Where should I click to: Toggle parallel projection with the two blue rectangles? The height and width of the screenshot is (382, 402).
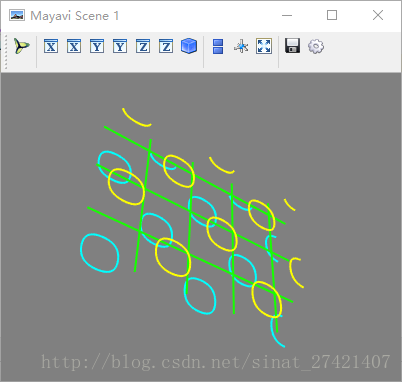coord(218,46)
